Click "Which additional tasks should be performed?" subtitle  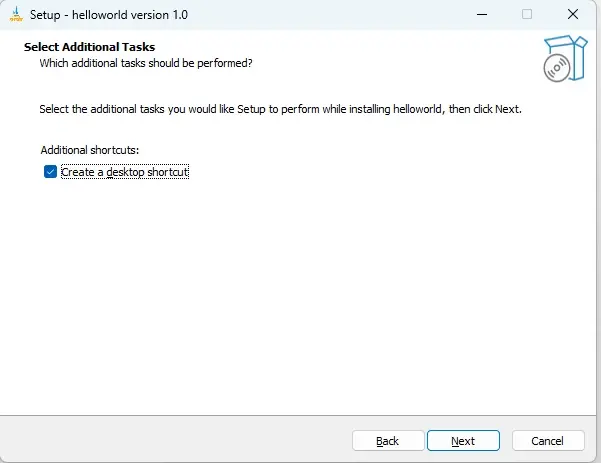click(x=146, y=63)
